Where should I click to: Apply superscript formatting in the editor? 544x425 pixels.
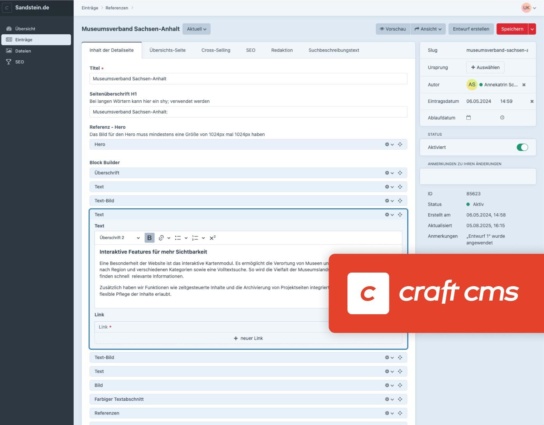click(x=212, y=238)
